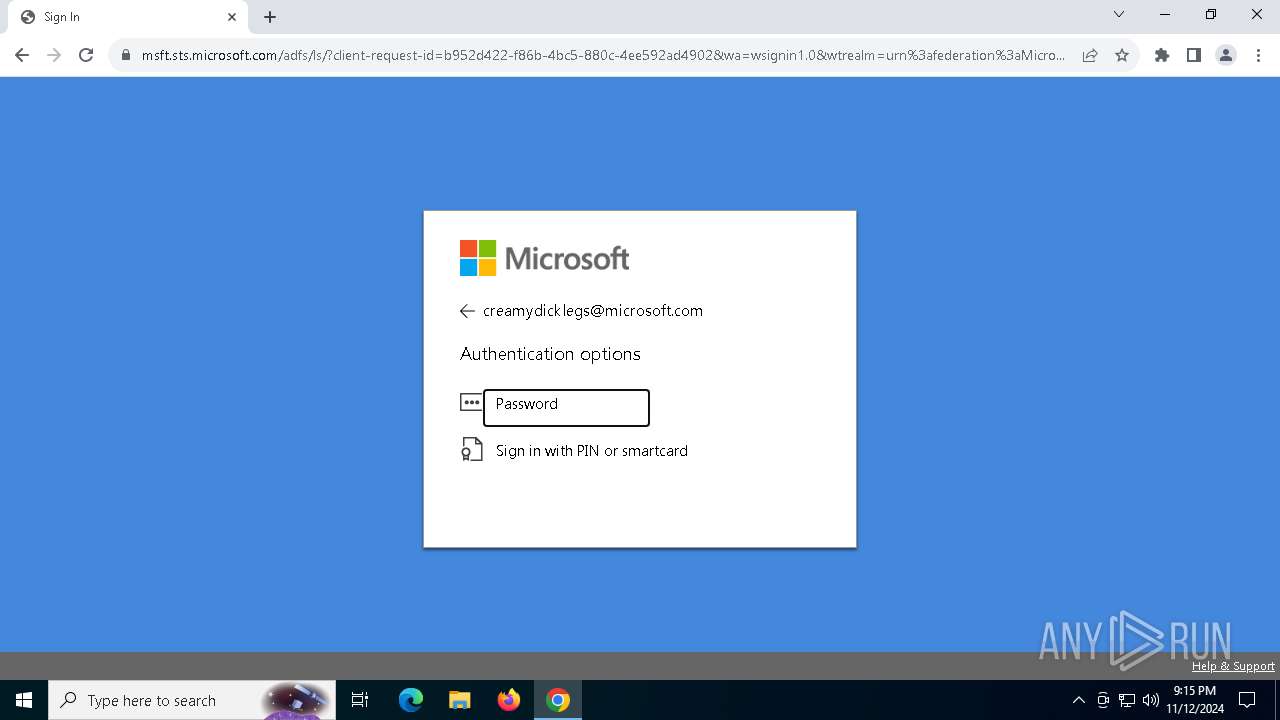The width and height of the screenshot is (1280, 720).
Task: Open the clock showing 9:15 PM
Action: 1195,700
